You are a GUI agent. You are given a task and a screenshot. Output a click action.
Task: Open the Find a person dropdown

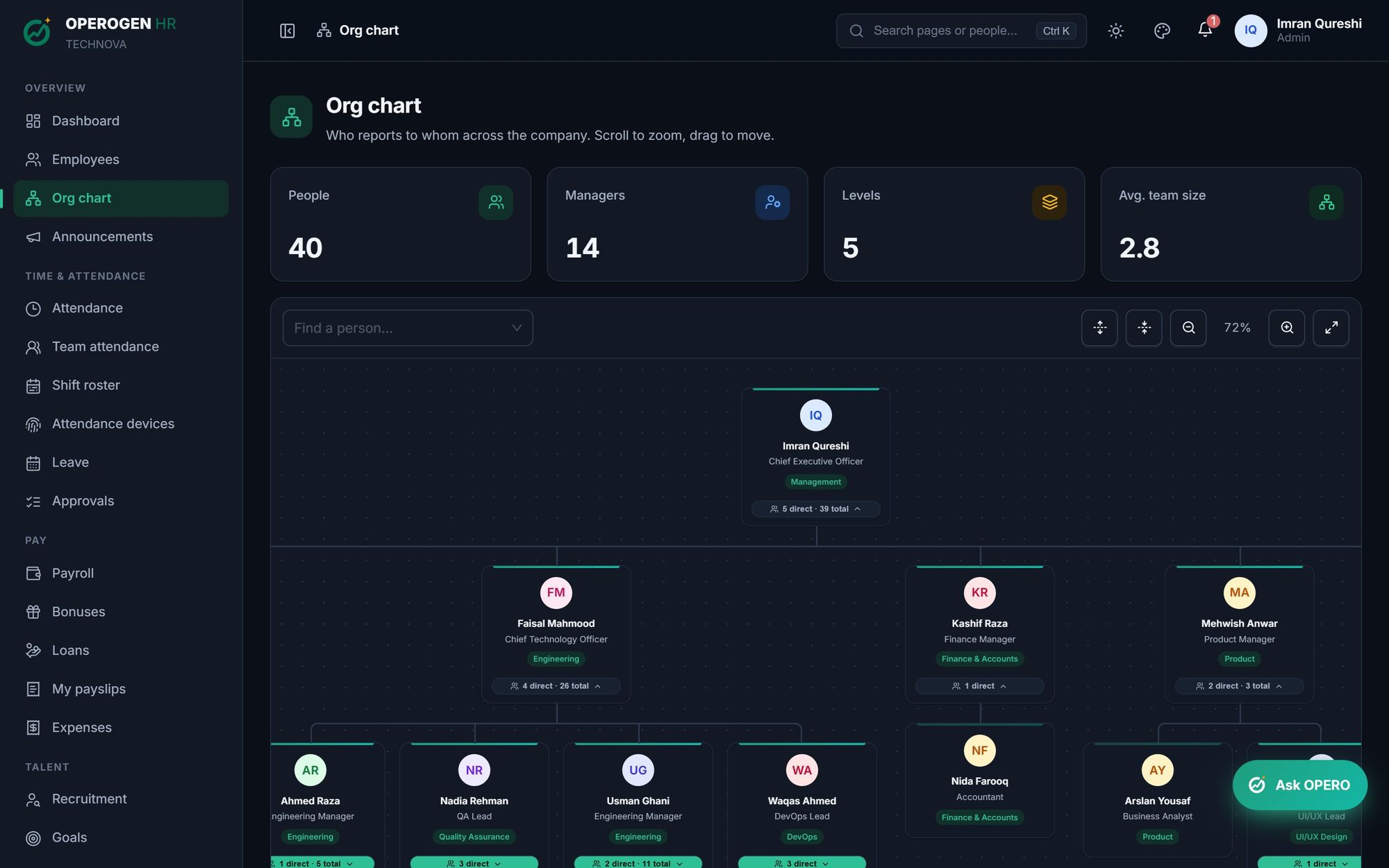(408, 328)
